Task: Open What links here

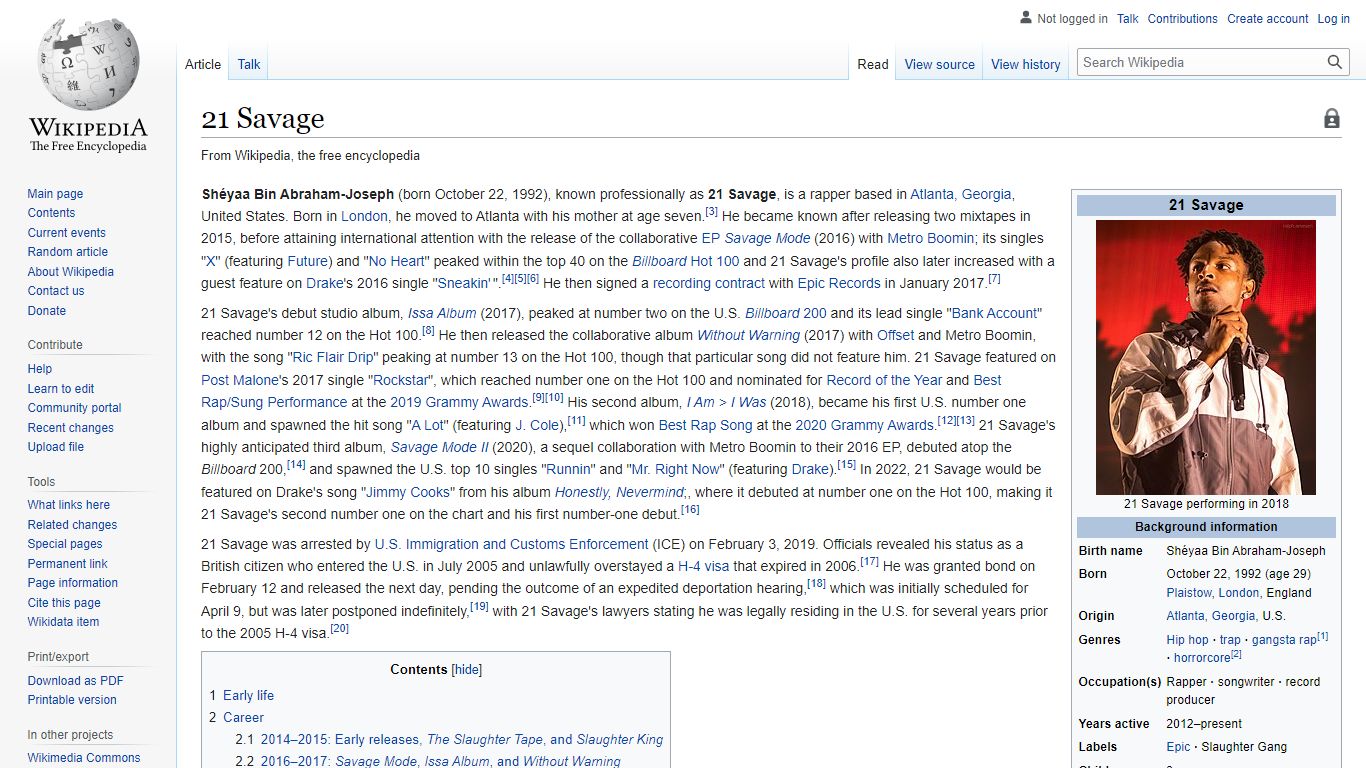Action: click(x=68, y=505)
